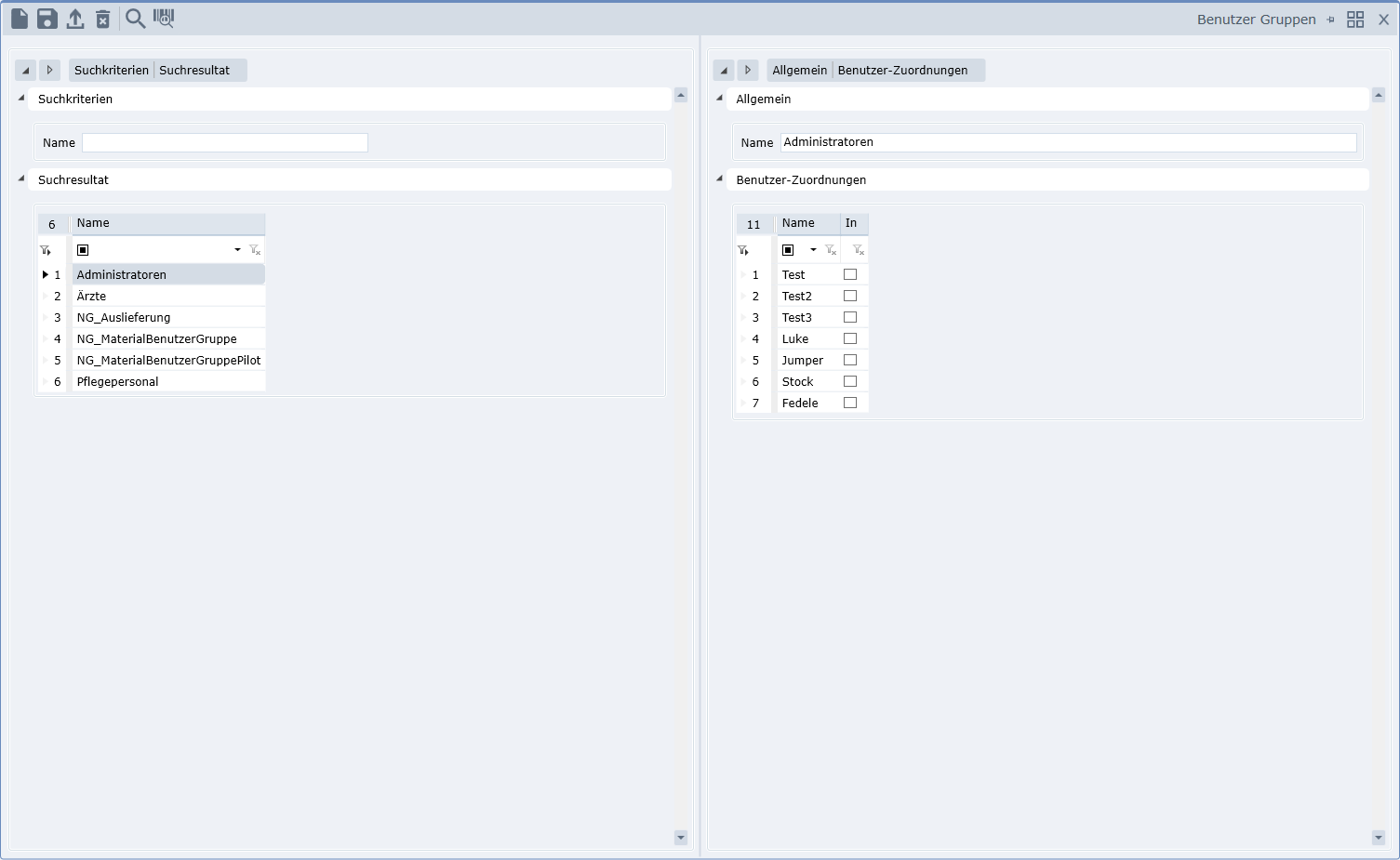Collapse the Suchkriterien section with its triangle
The image size is (1400, 860).
[x=21, y=98]
